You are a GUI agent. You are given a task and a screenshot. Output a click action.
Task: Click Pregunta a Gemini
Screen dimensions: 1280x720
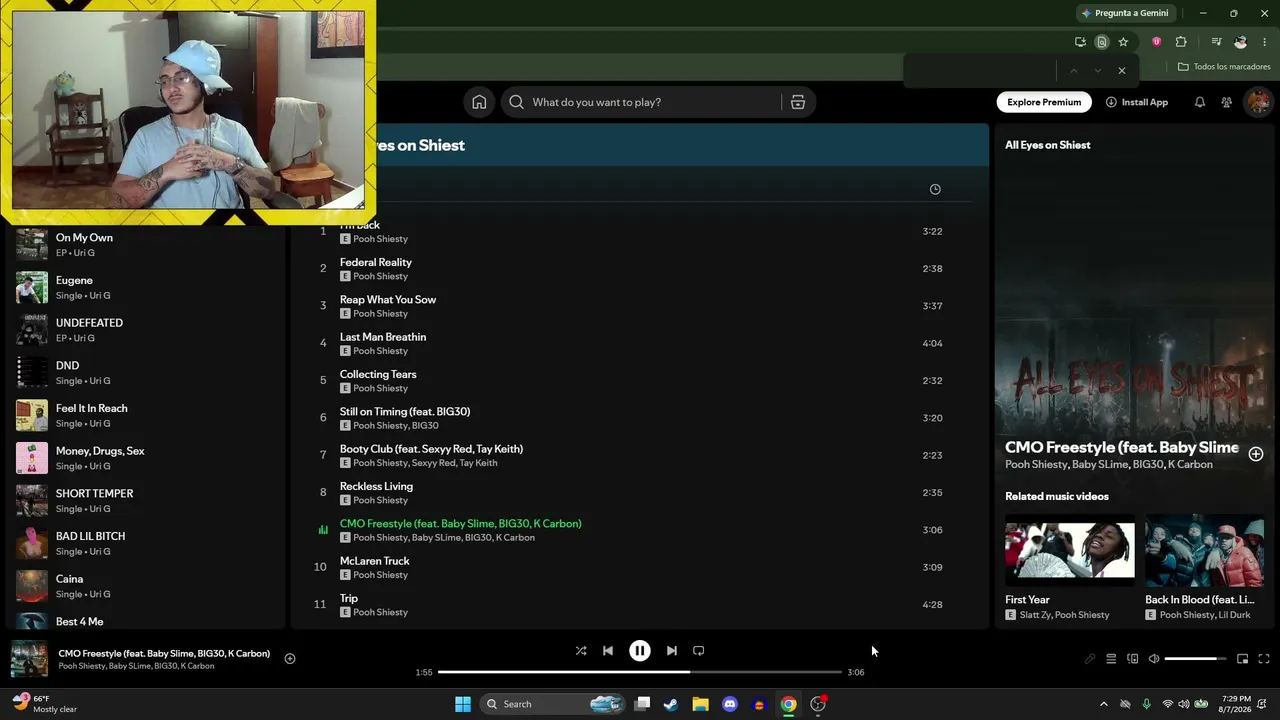[x=1125, y=13]
